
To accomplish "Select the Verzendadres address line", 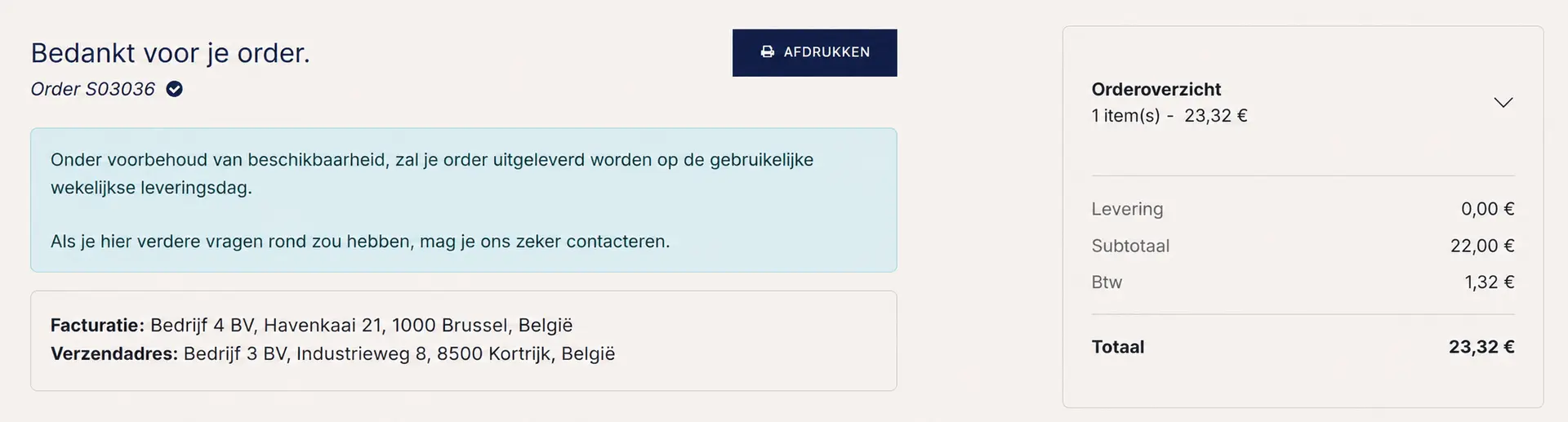I will coord(333,353).
